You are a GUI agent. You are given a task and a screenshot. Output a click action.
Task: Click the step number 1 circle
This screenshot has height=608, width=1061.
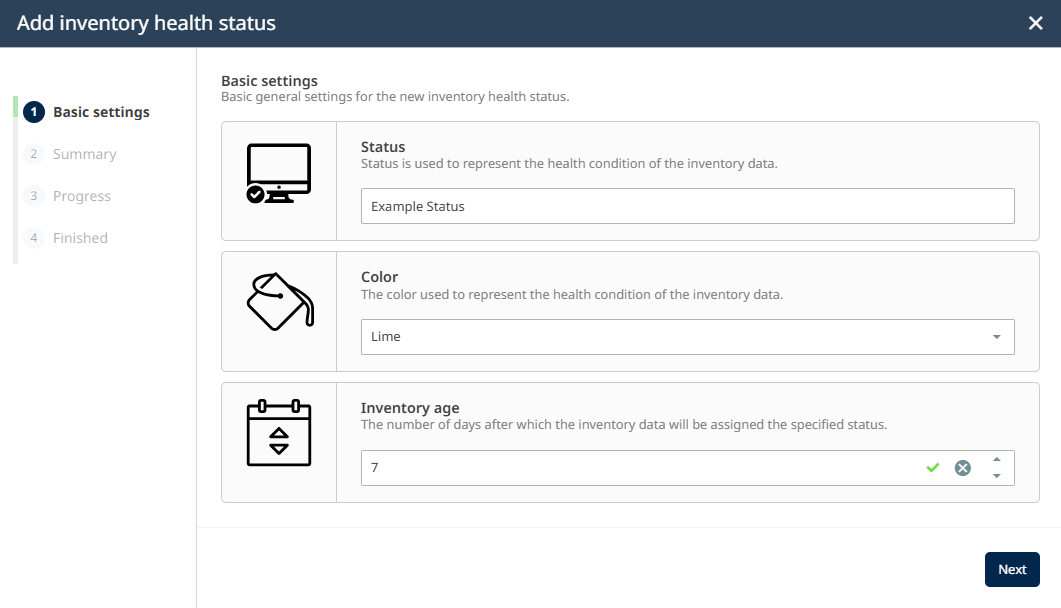click(x=34, y=112)
